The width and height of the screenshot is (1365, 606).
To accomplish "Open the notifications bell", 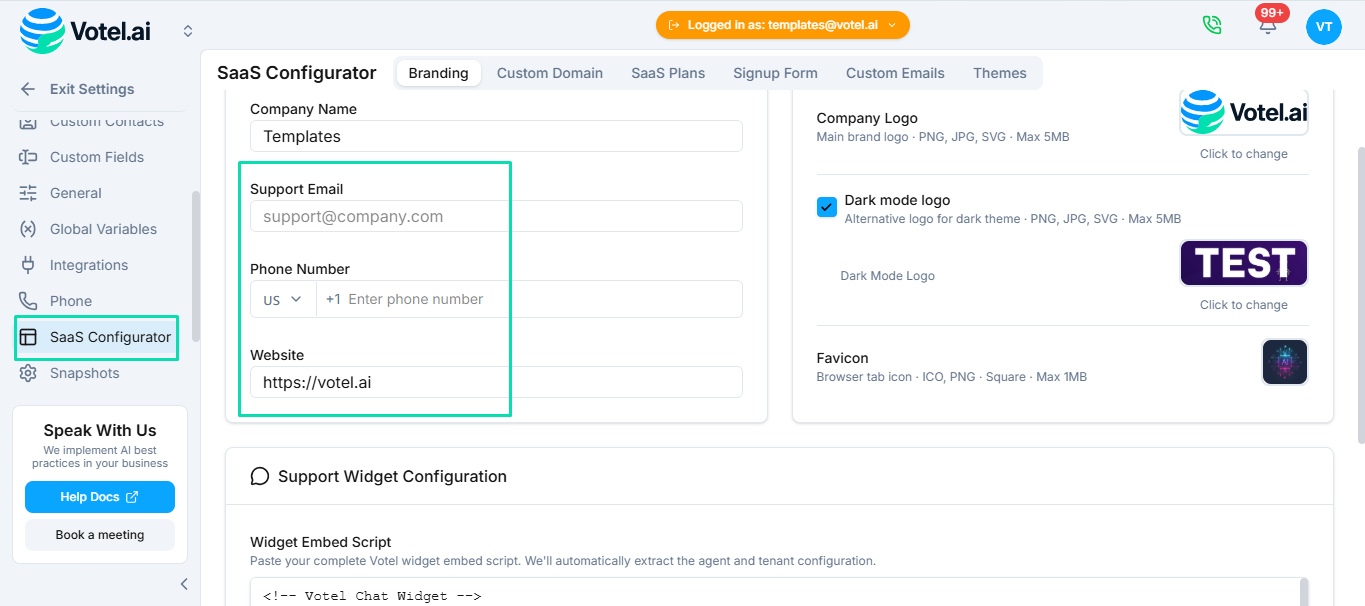I will (1267, 27).
